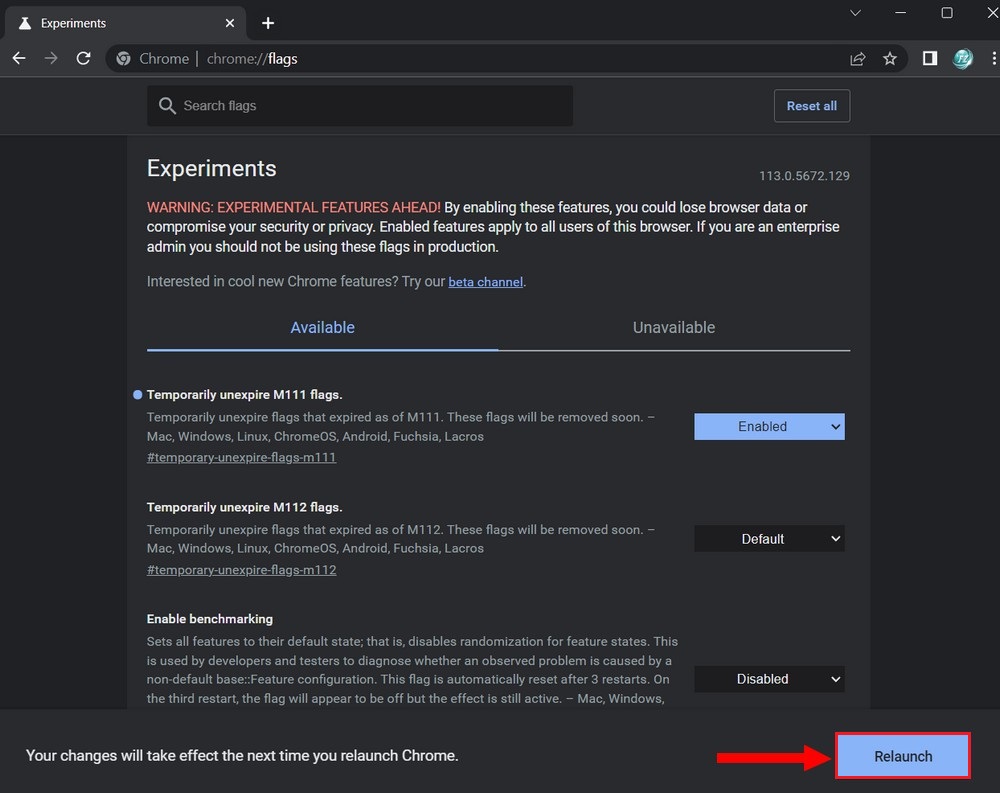
Task: Open a new tab with plus icon
Action: [x=268, y=23]
